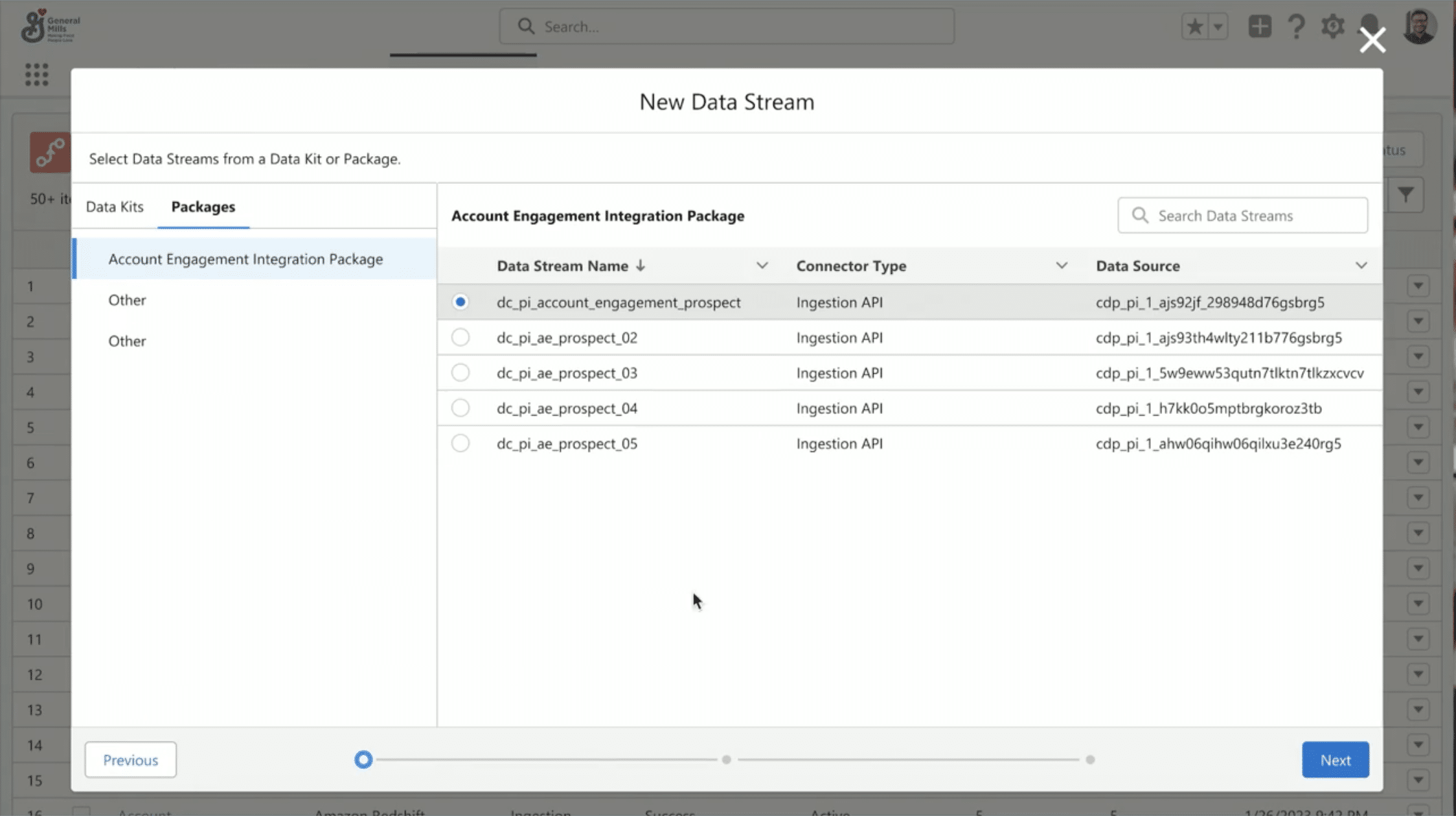Click the global Add plus icon
Image resolution: width=1456 pixels, height=816 pixels.
[x=1259, y=27]
